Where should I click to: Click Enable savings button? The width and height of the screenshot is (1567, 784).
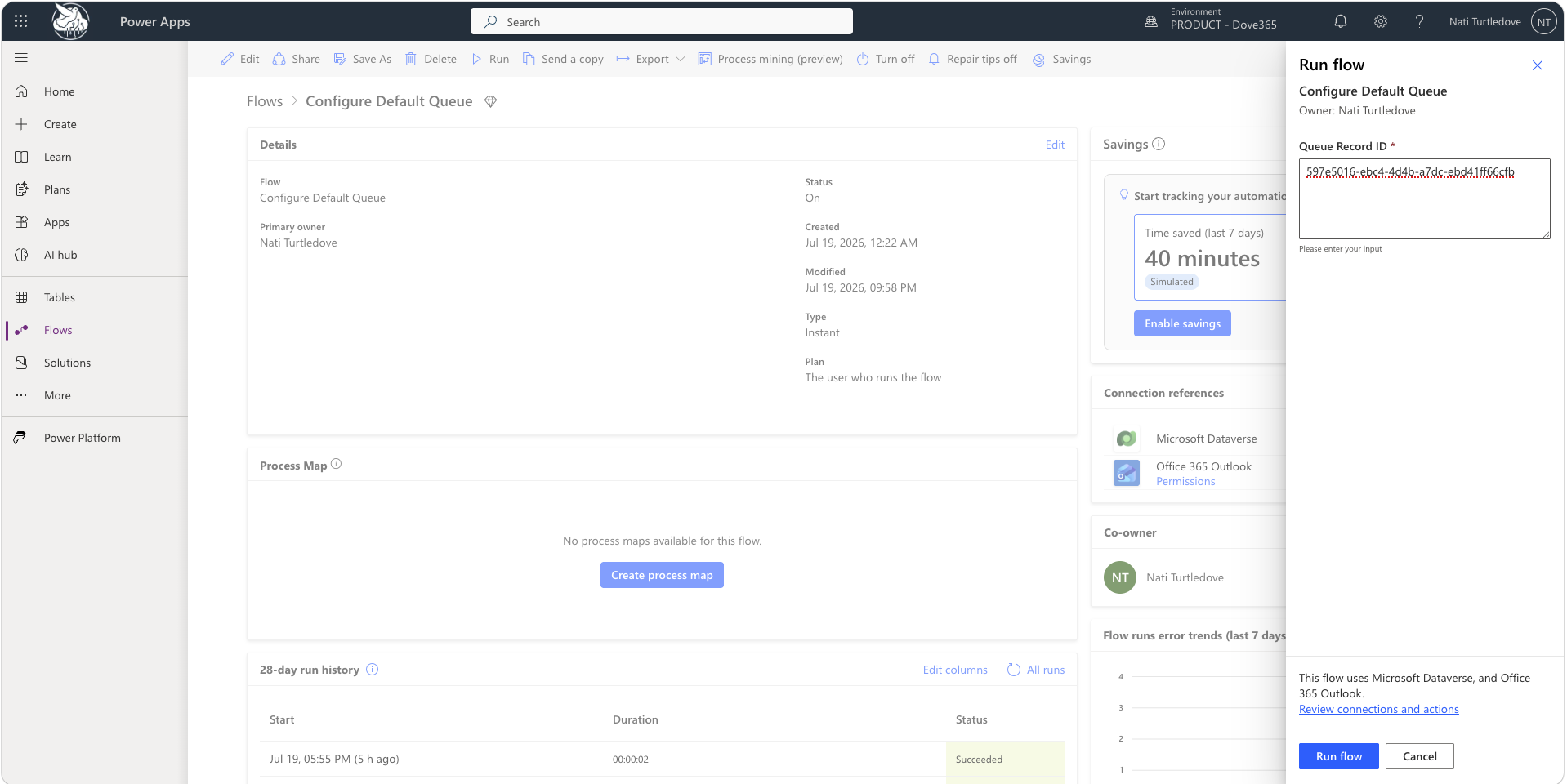(1182, 323)
